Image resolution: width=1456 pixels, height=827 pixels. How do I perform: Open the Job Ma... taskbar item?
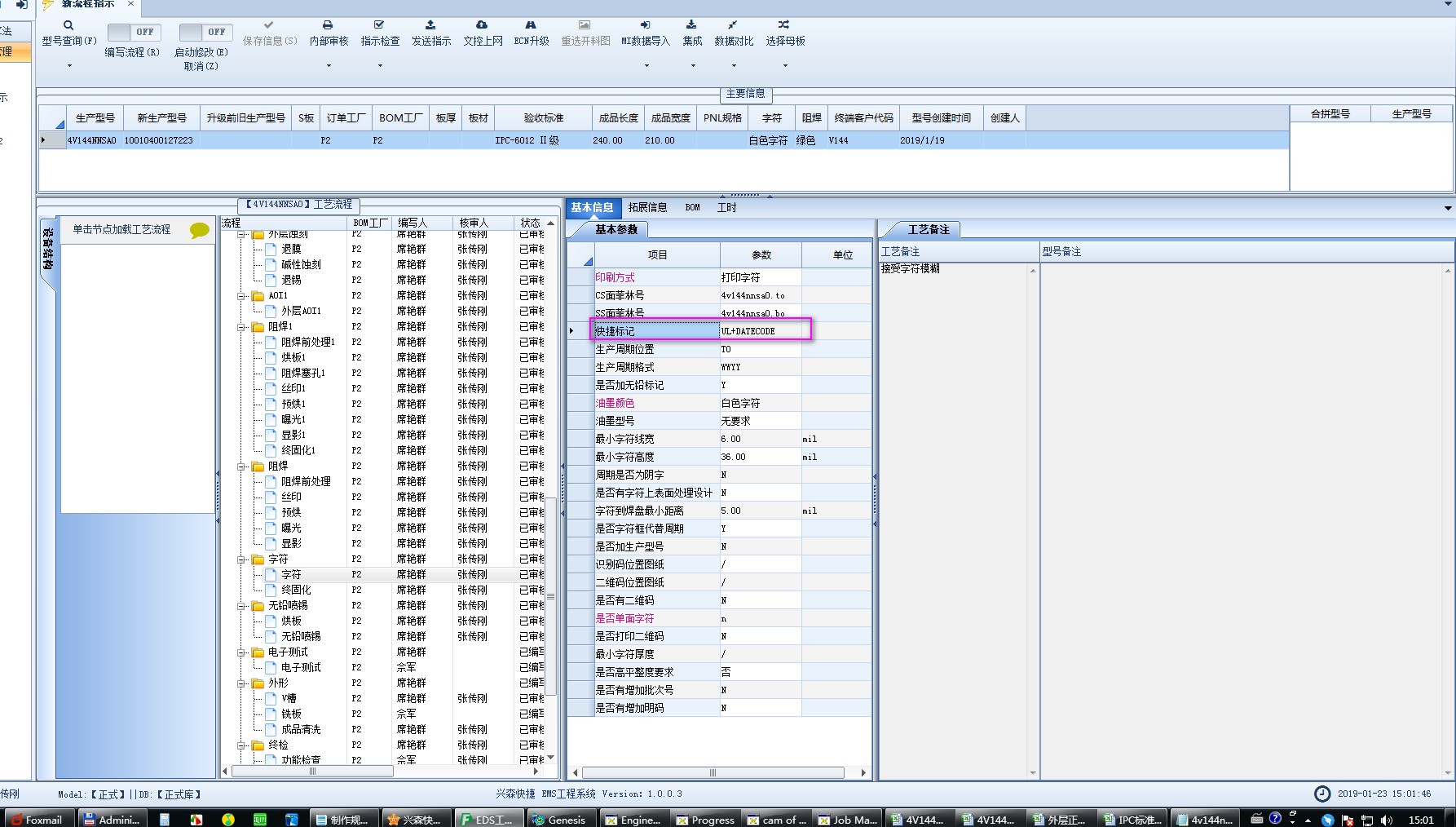(847, 819)
